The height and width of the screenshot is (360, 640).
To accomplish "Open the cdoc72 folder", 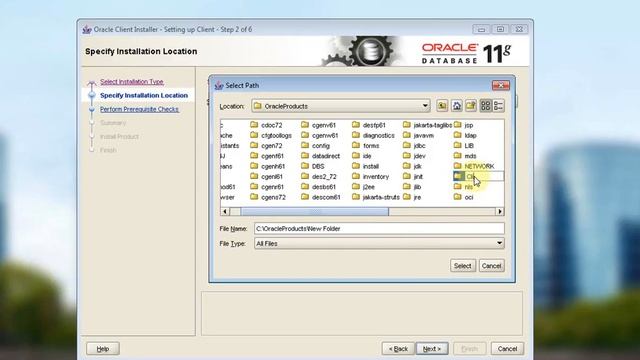I will (x=267, y=125).
